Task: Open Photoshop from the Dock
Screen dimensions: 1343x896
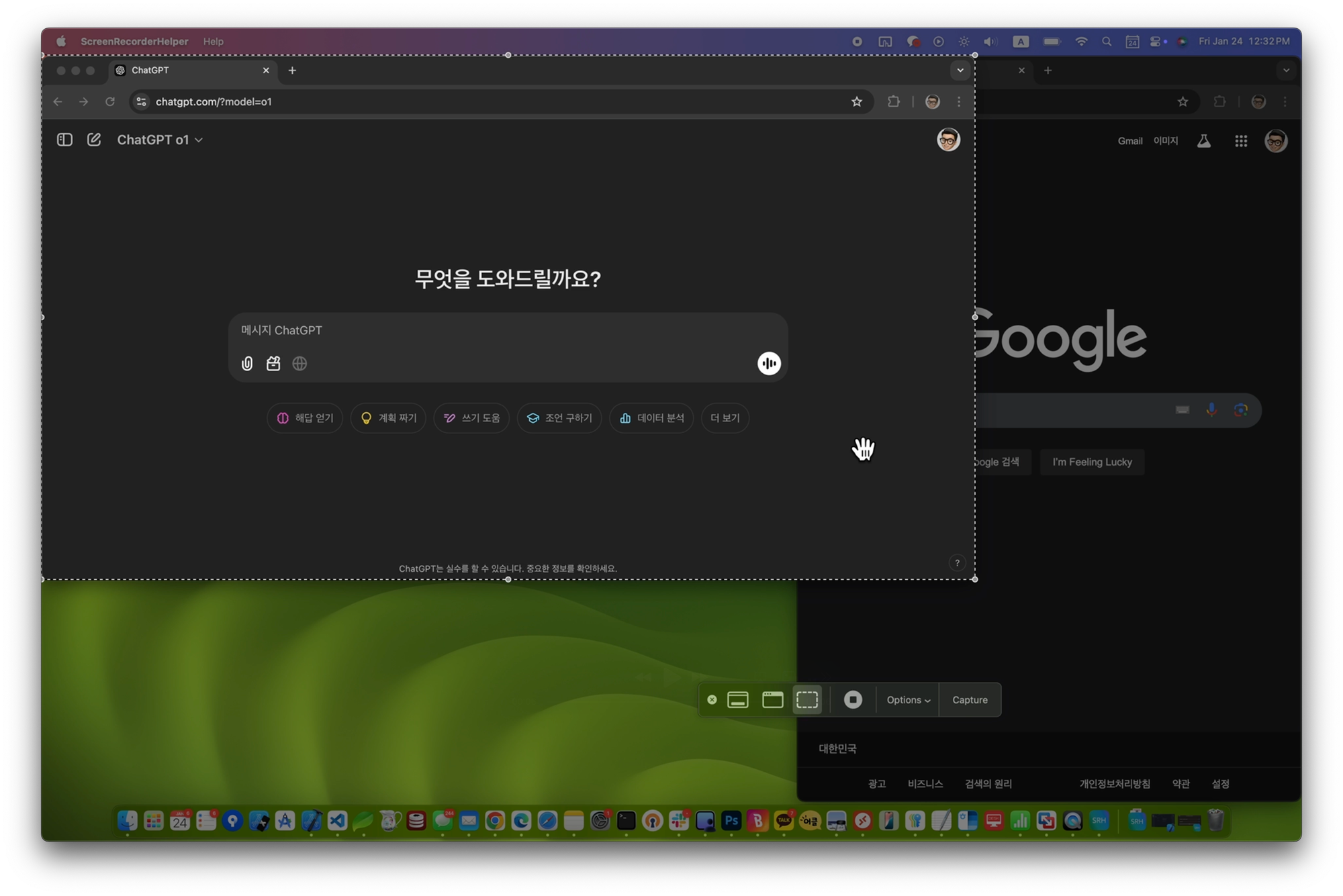Action: point(731,820)
